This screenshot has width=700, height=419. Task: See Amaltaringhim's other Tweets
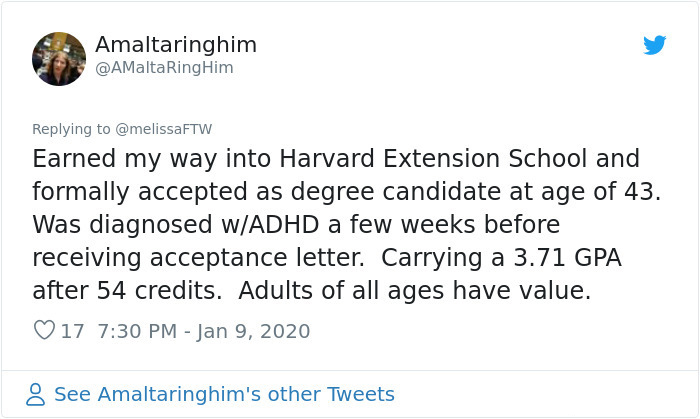point(224,394)
